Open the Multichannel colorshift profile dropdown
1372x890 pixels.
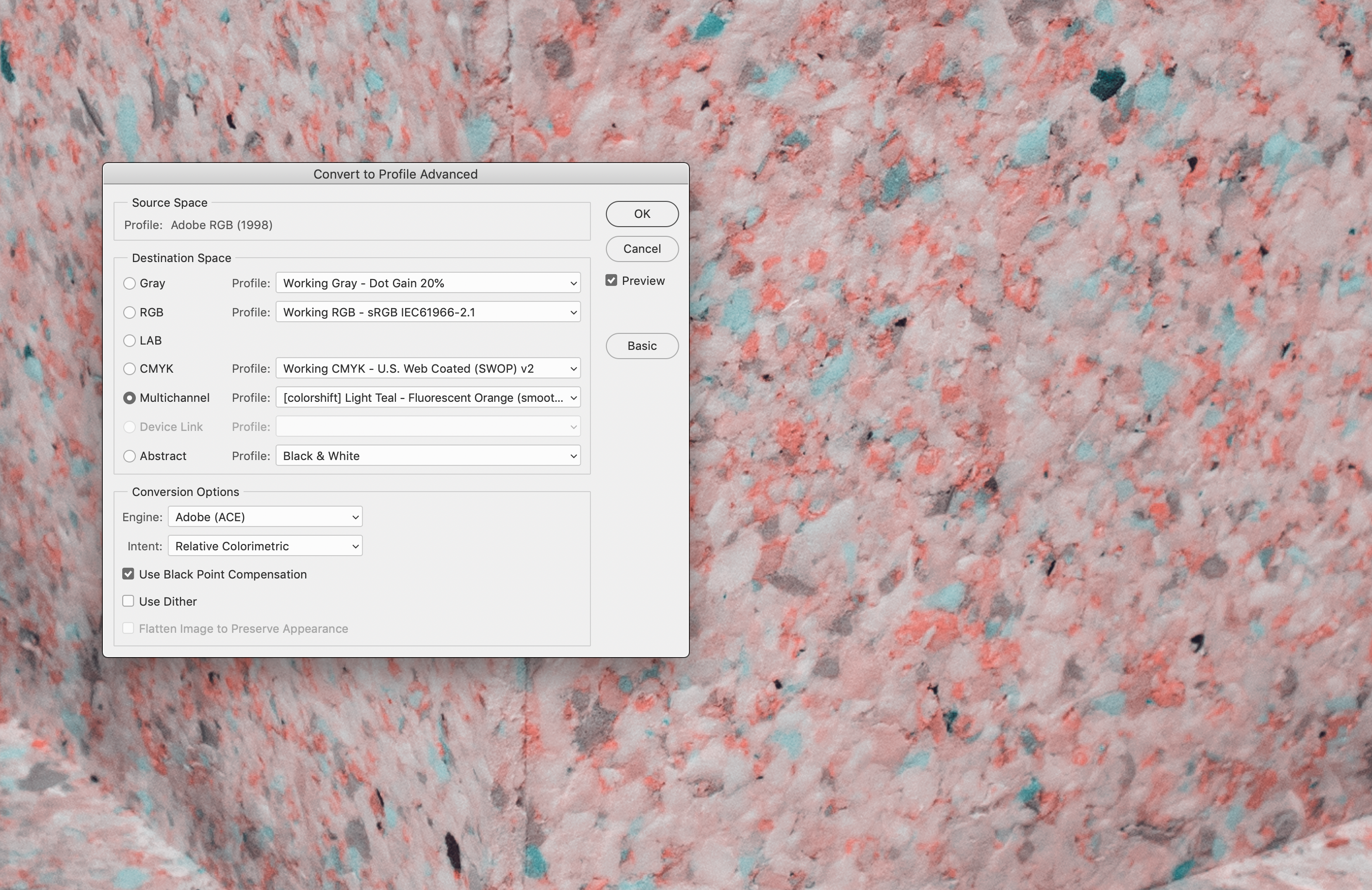point(428,398)
